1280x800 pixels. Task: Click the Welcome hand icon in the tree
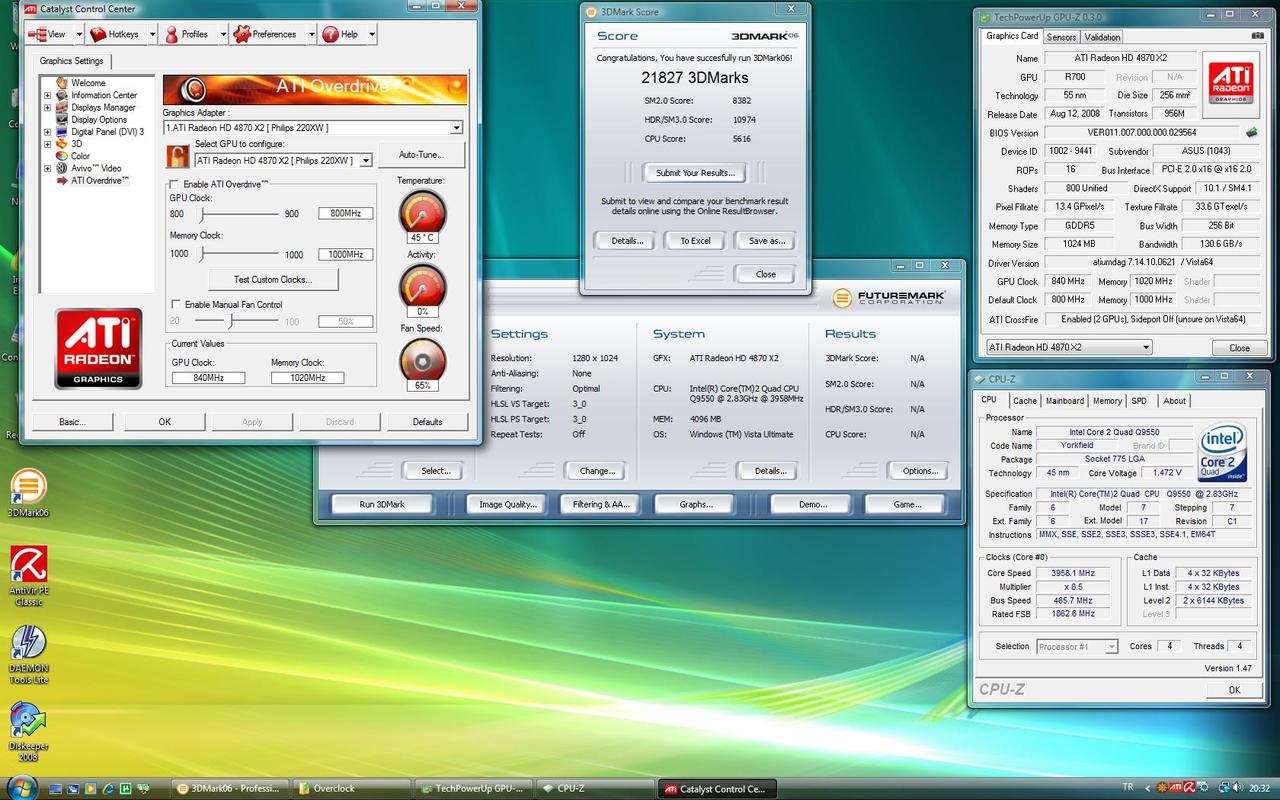(x=62, y=83)
